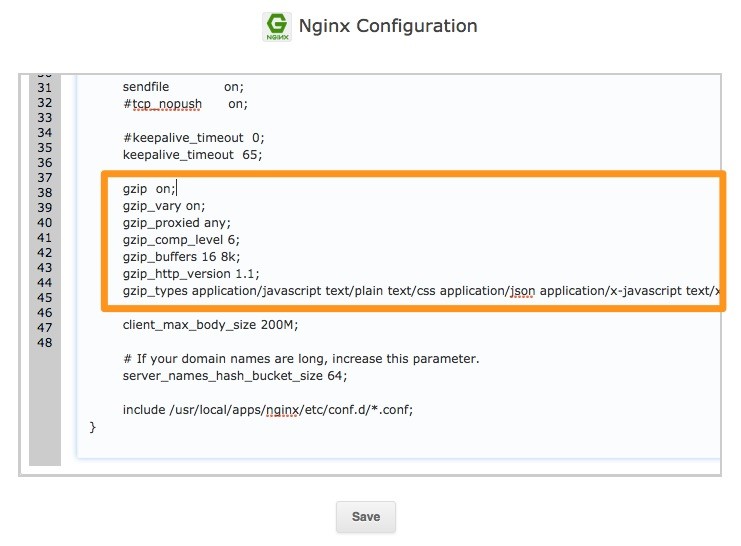Place cursor on gzip_proxied any line
This screenshot has width=741, height=546.
176,223
